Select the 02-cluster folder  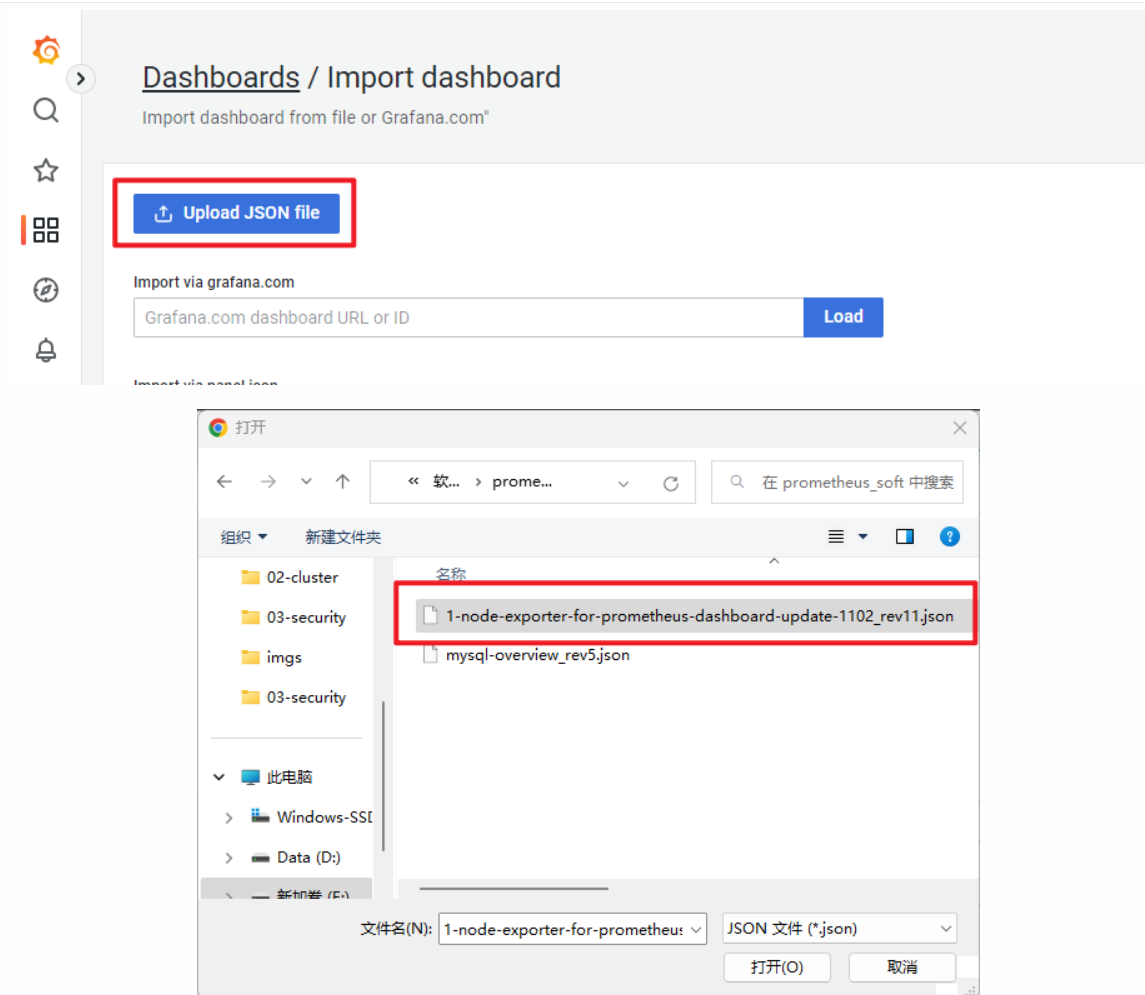(x=290, y=577)
